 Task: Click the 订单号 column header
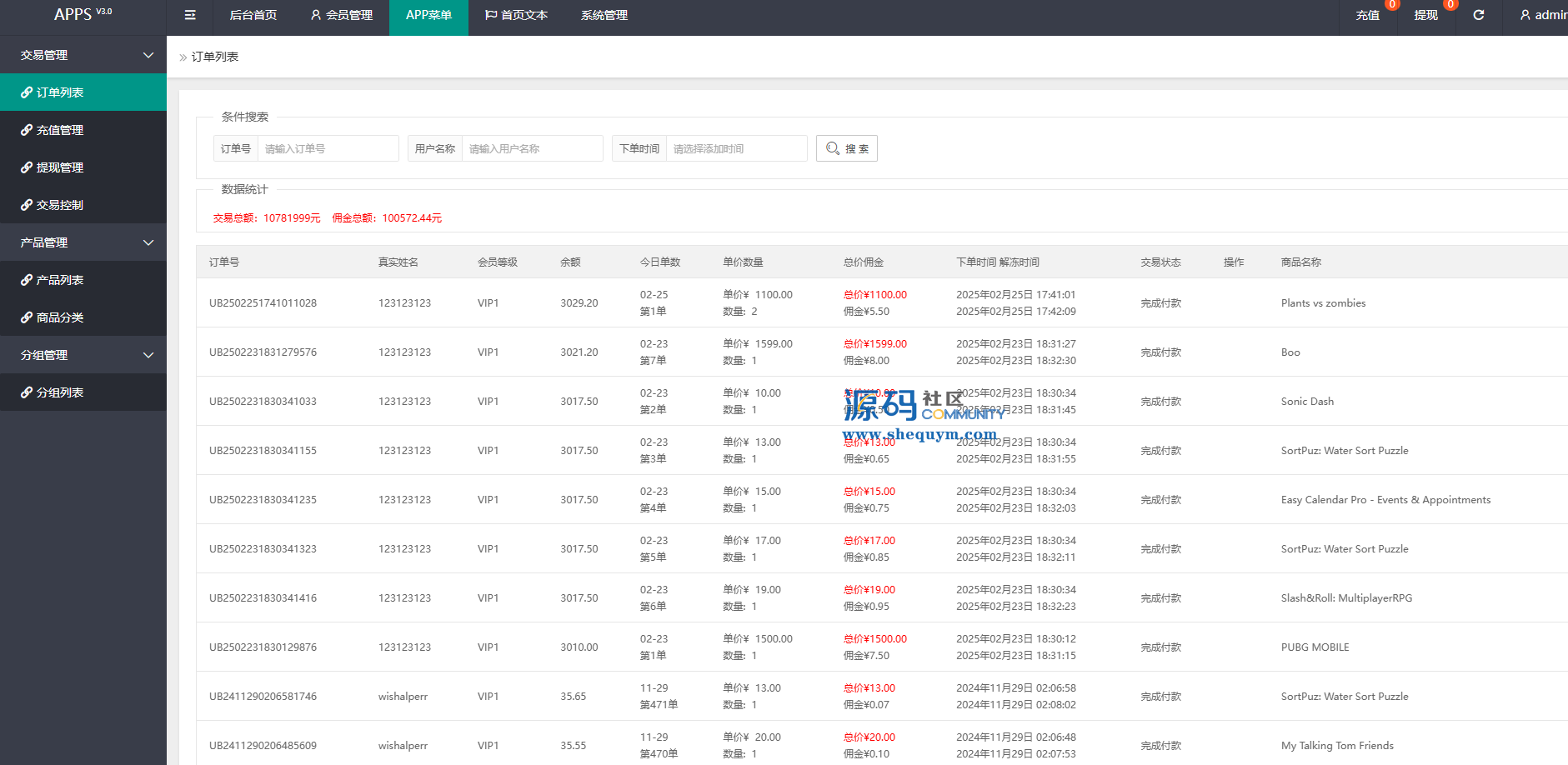[x=224, y=262]
